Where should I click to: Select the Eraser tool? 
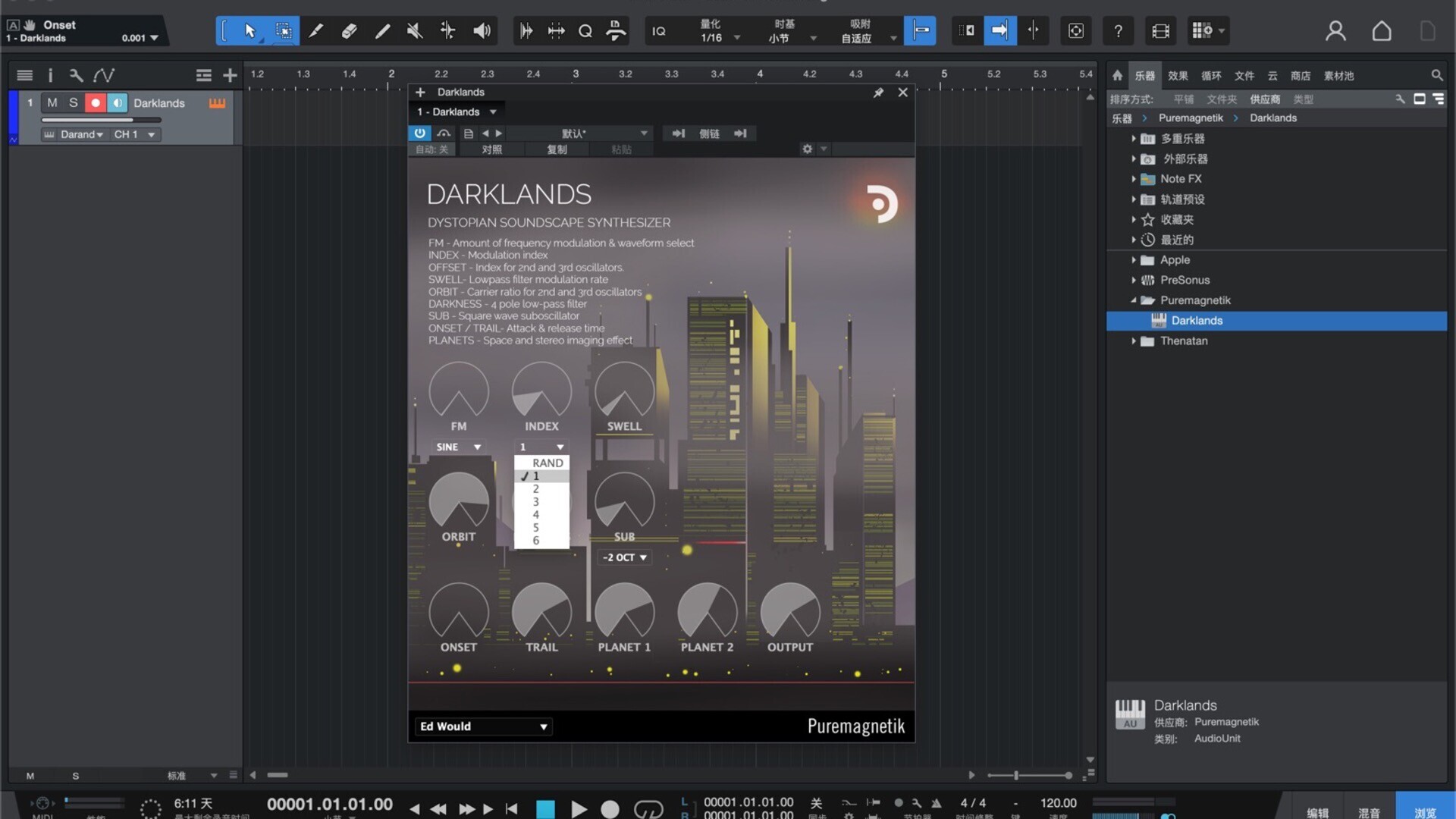[x=349, y=31]
